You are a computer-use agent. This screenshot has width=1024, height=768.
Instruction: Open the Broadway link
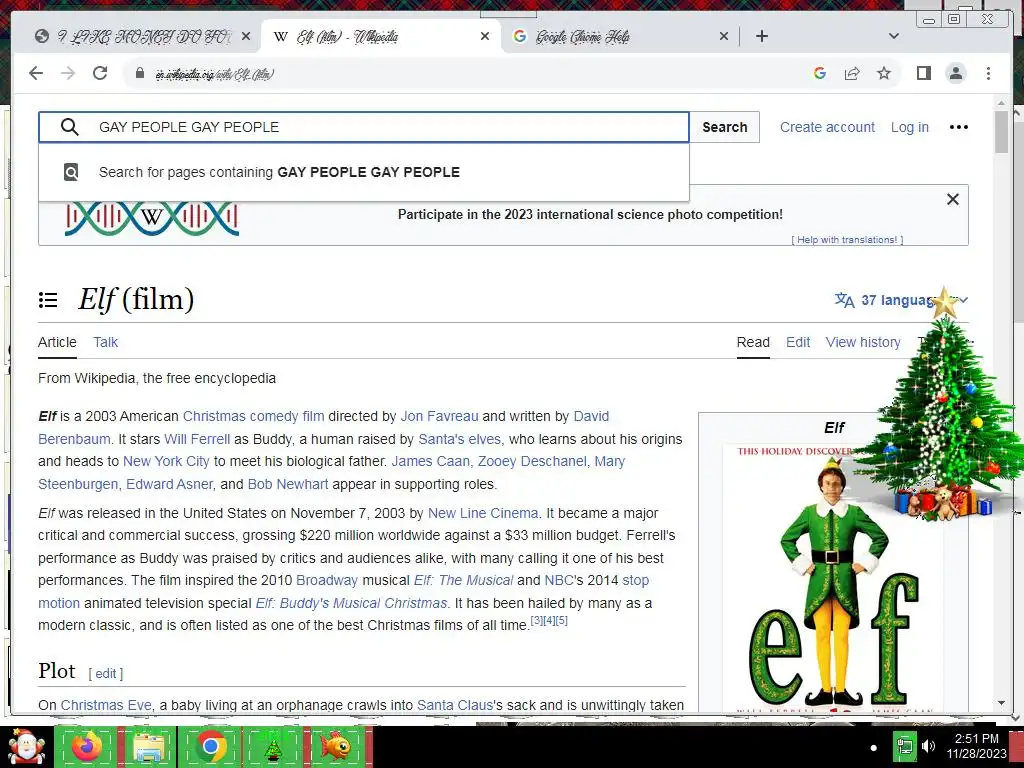click(x=327, y=580)
